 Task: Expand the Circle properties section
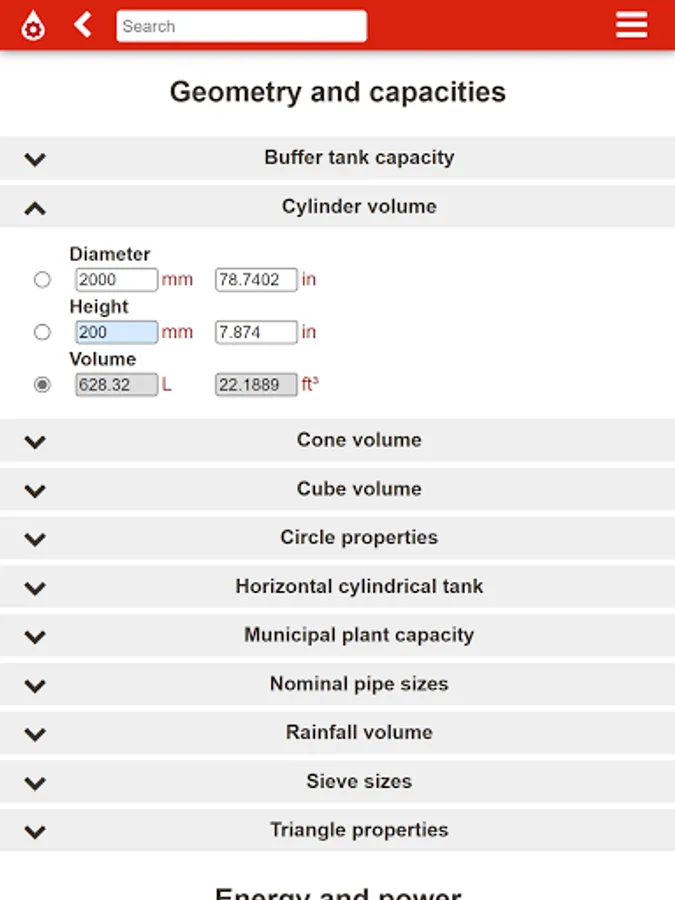click(x=359, y=538)
